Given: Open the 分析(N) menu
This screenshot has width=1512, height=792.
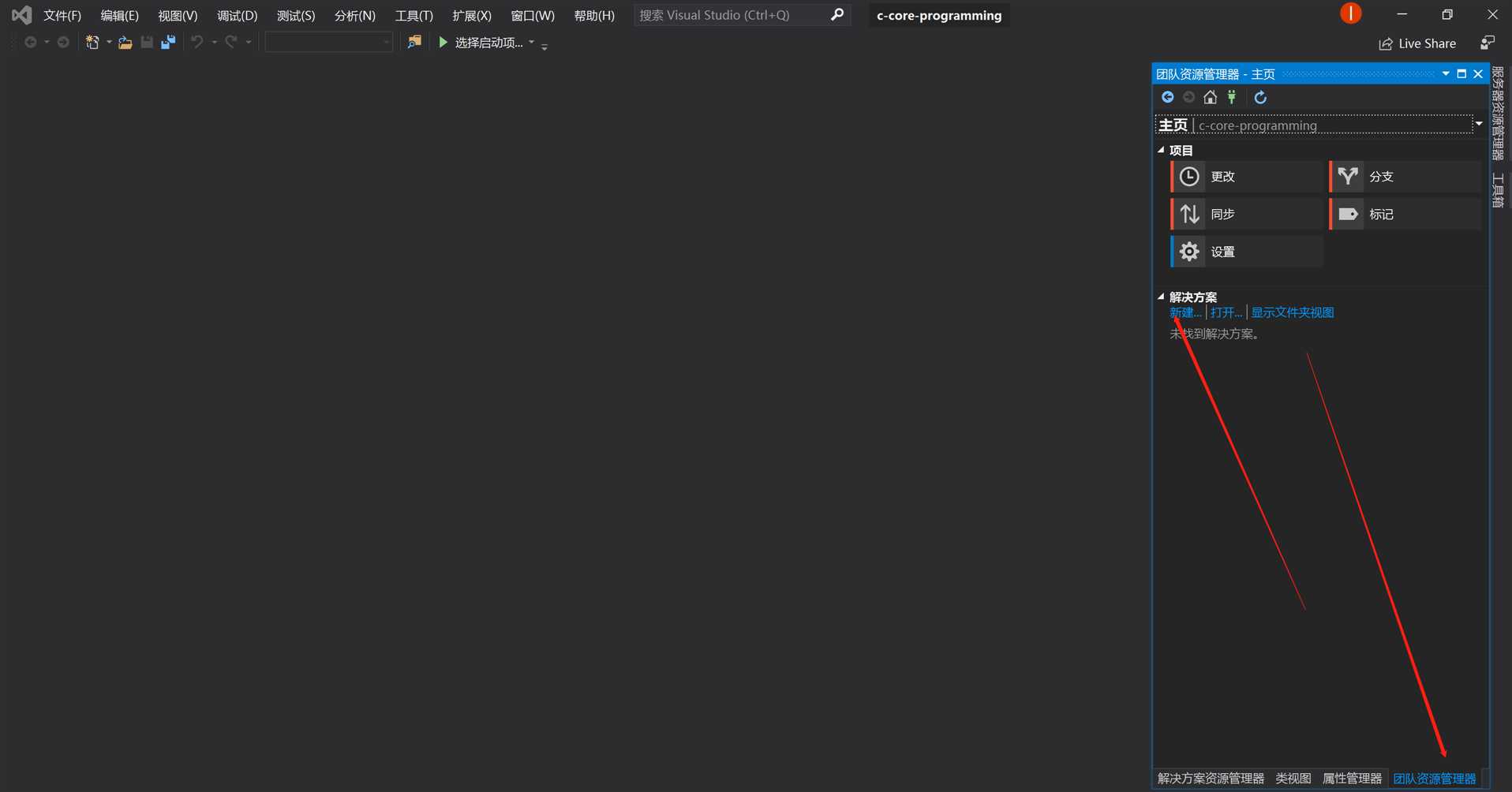Looking at the screenshot, I should tap(354, 15).
